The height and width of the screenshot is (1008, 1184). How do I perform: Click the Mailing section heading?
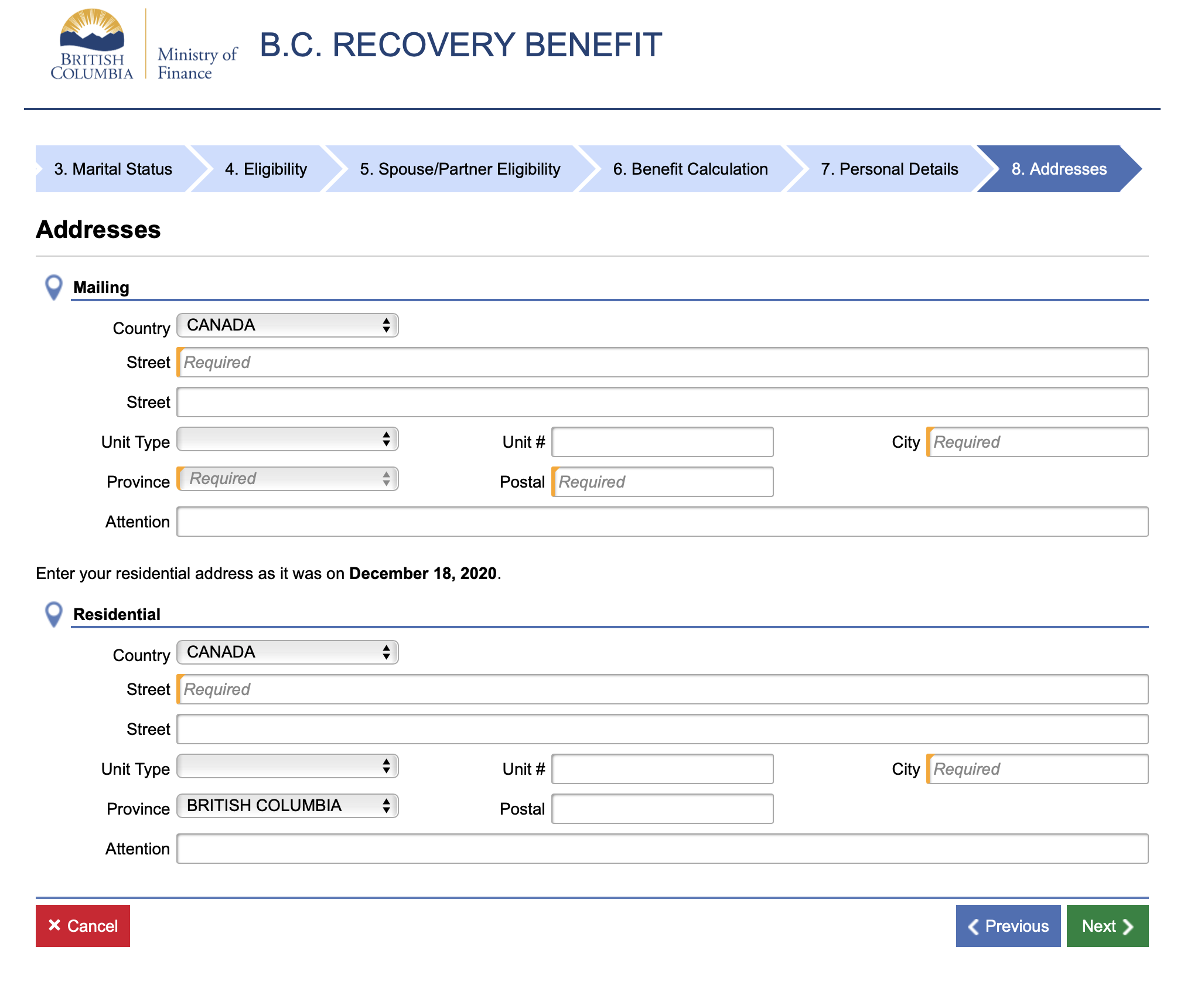click(x=101, y=287)
